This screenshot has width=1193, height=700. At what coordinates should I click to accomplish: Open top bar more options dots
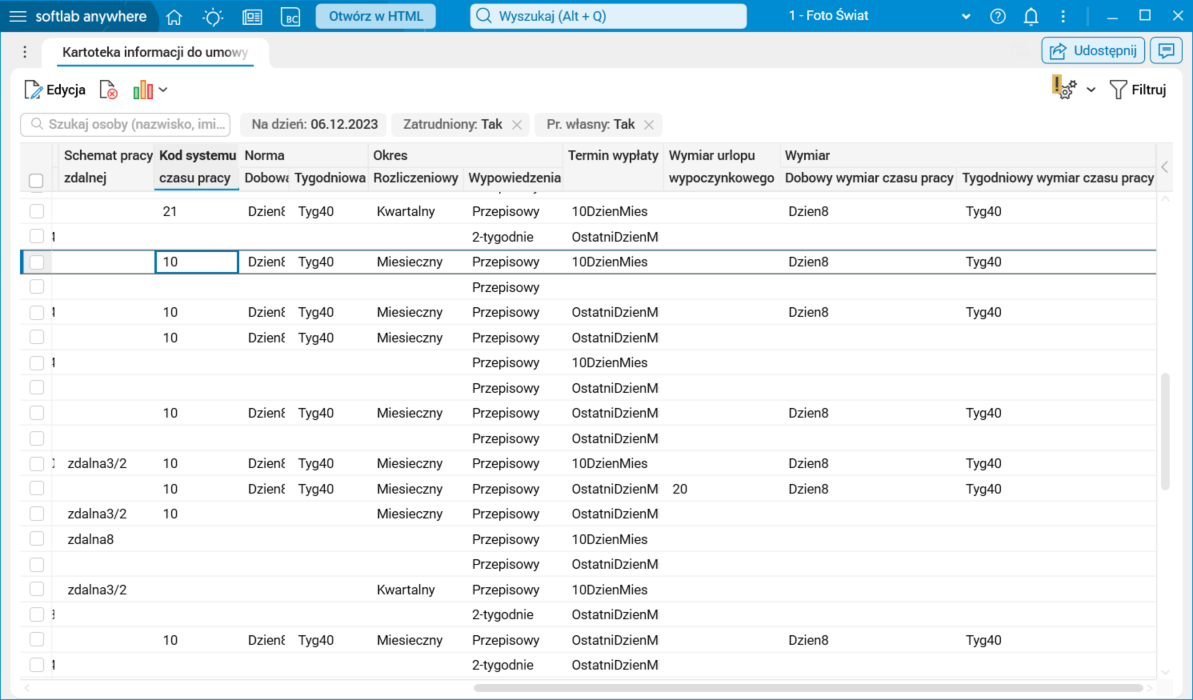(x=1063, y=16)
